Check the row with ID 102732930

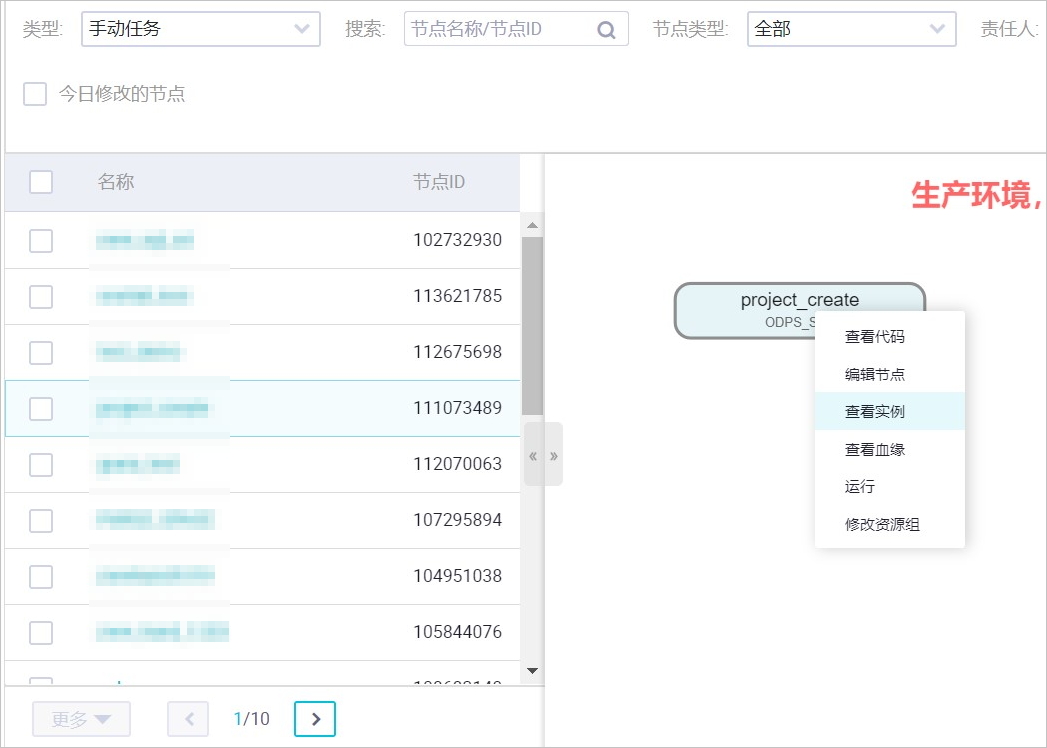pyautogui.click(x=41, y=240)
